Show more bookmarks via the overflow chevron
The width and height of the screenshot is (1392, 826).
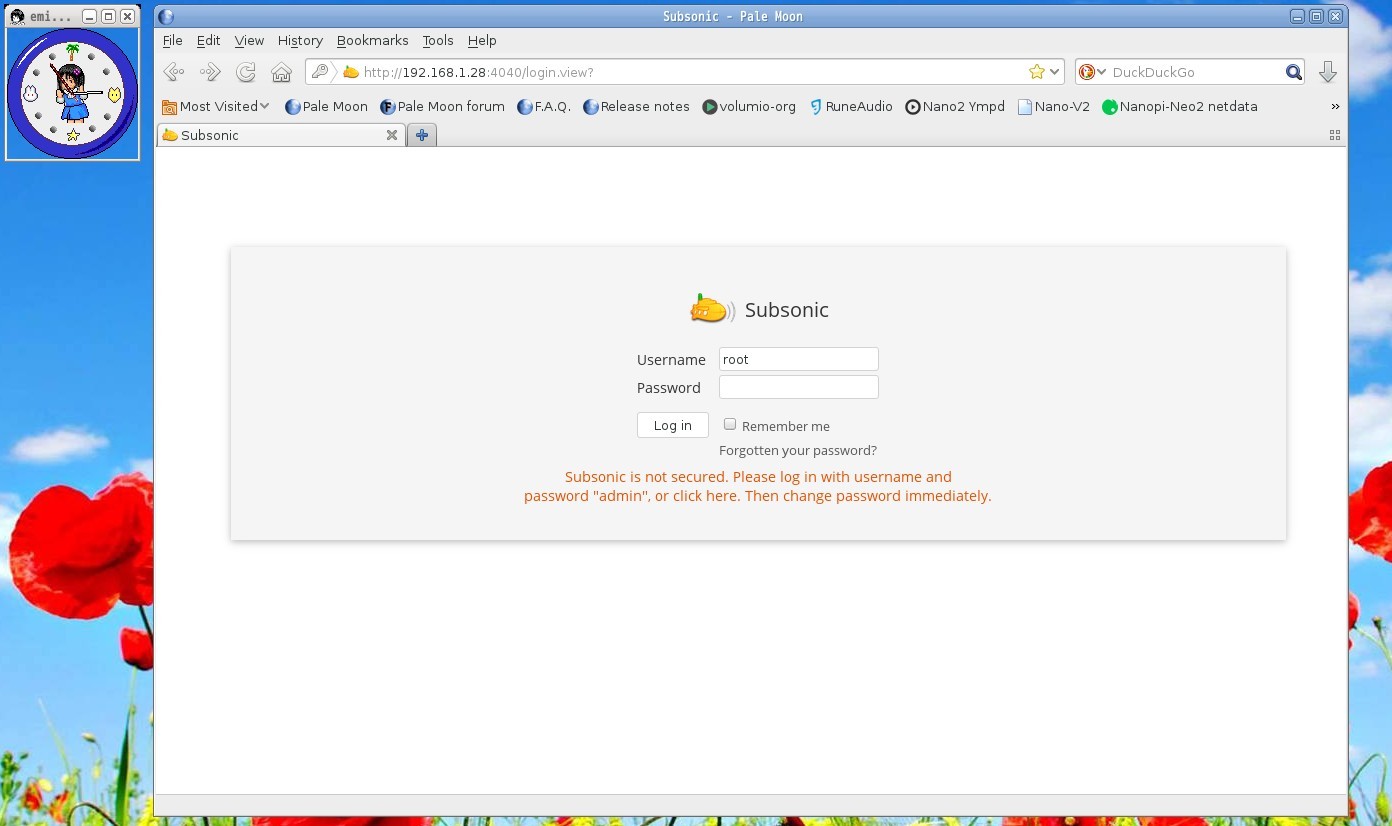coord(1335,107)
